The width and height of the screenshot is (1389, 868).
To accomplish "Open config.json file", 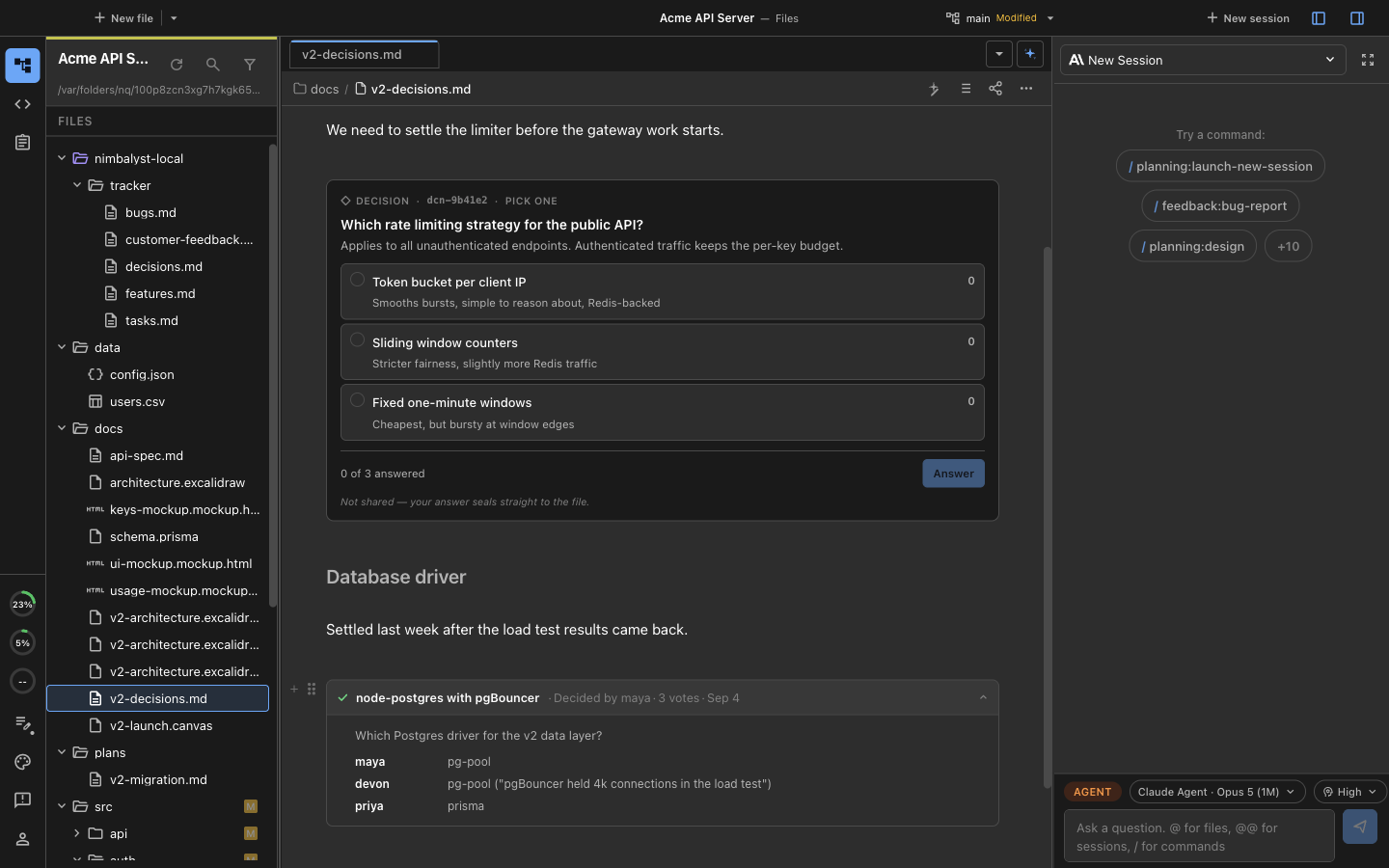I will point(142,374).
